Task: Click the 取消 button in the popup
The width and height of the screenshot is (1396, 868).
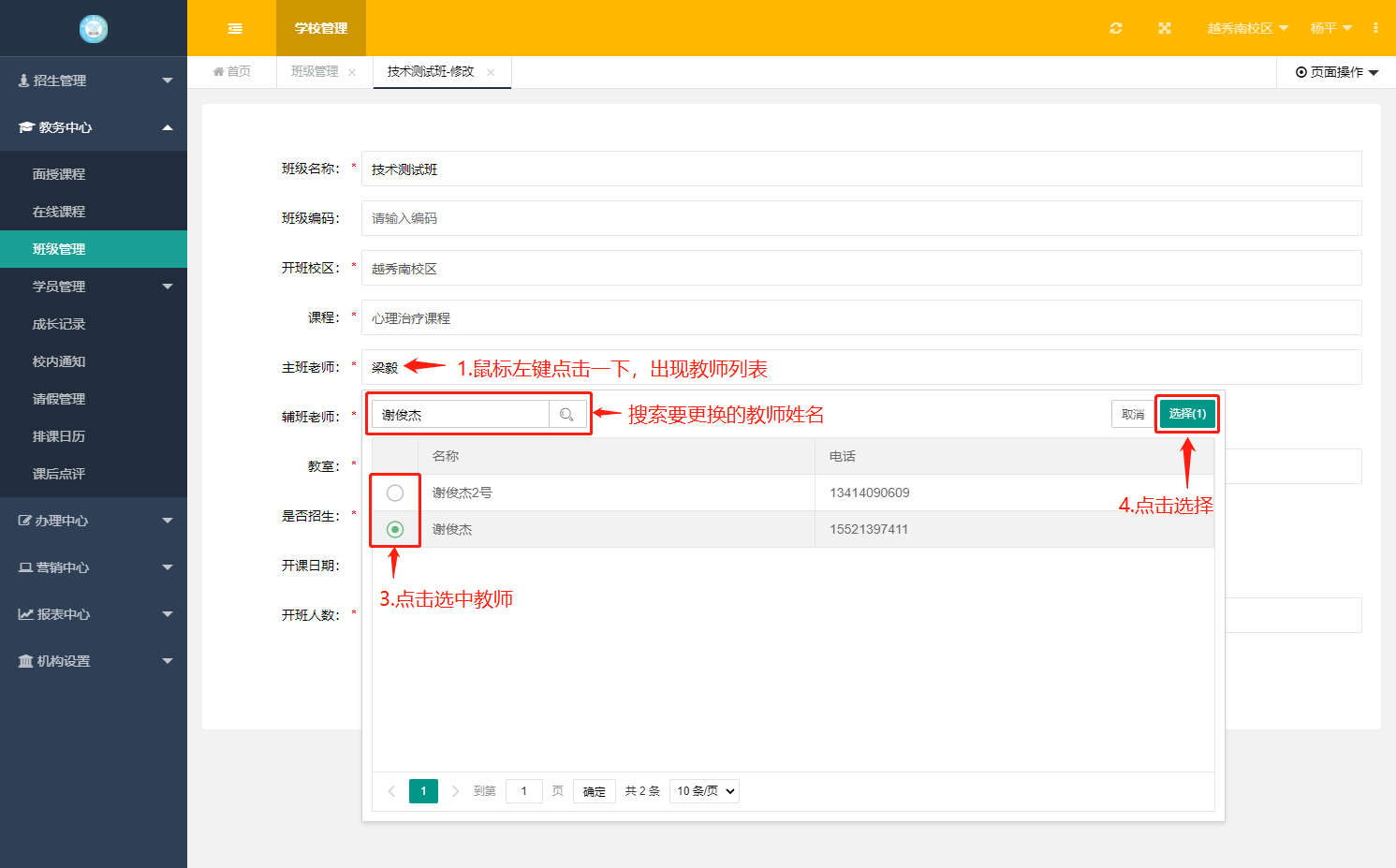Action: pyautogui.click(x=1132, y=414)
